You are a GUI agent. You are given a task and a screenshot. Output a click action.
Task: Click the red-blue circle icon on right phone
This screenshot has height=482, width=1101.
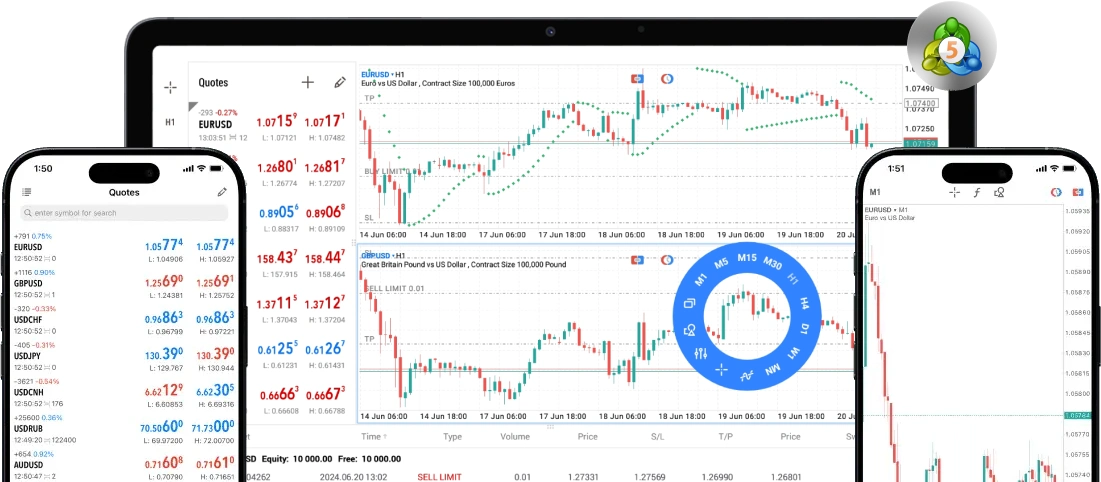(1056, 192)
